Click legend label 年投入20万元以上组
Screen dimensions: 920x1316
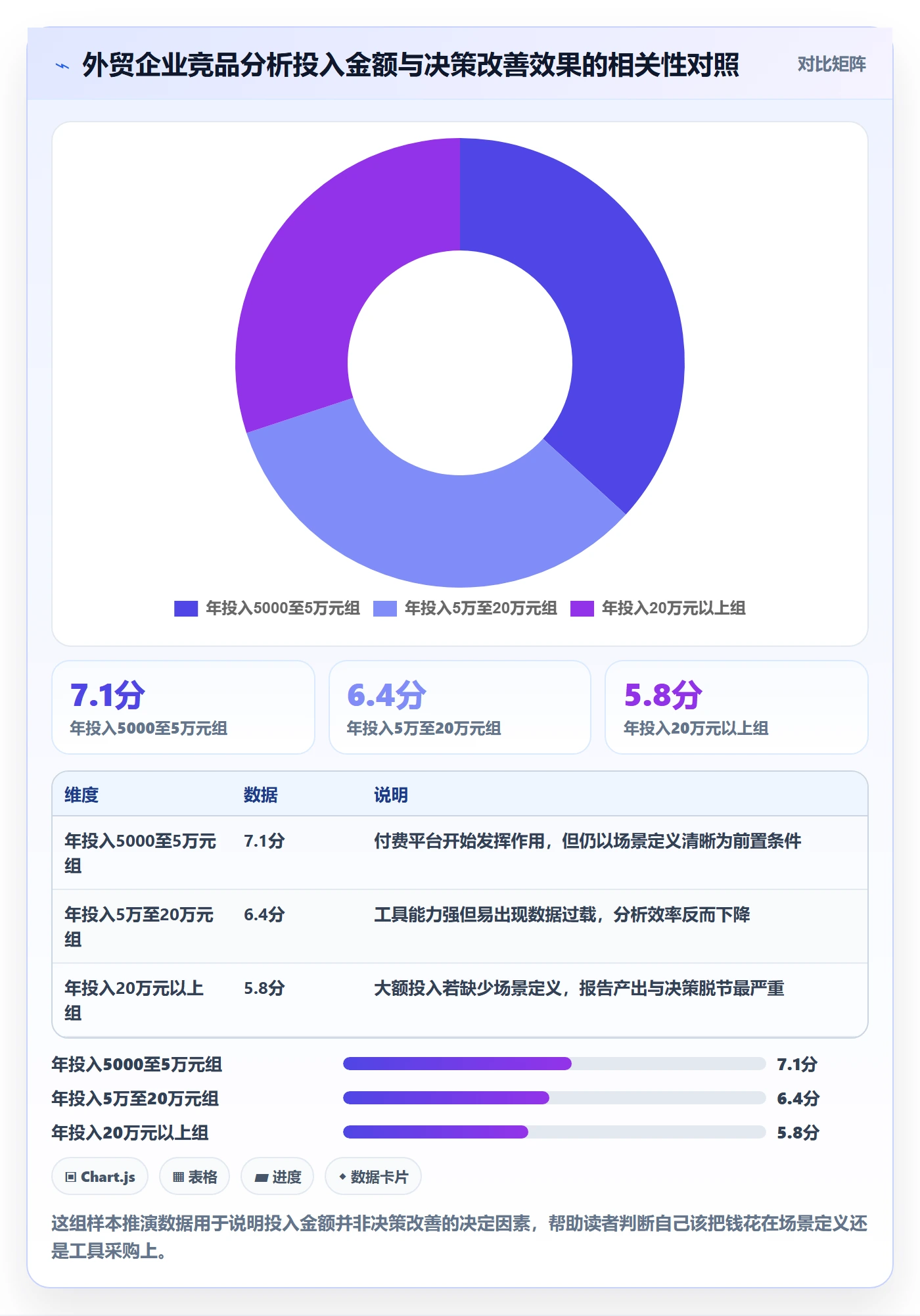click(x=674, y=609)
